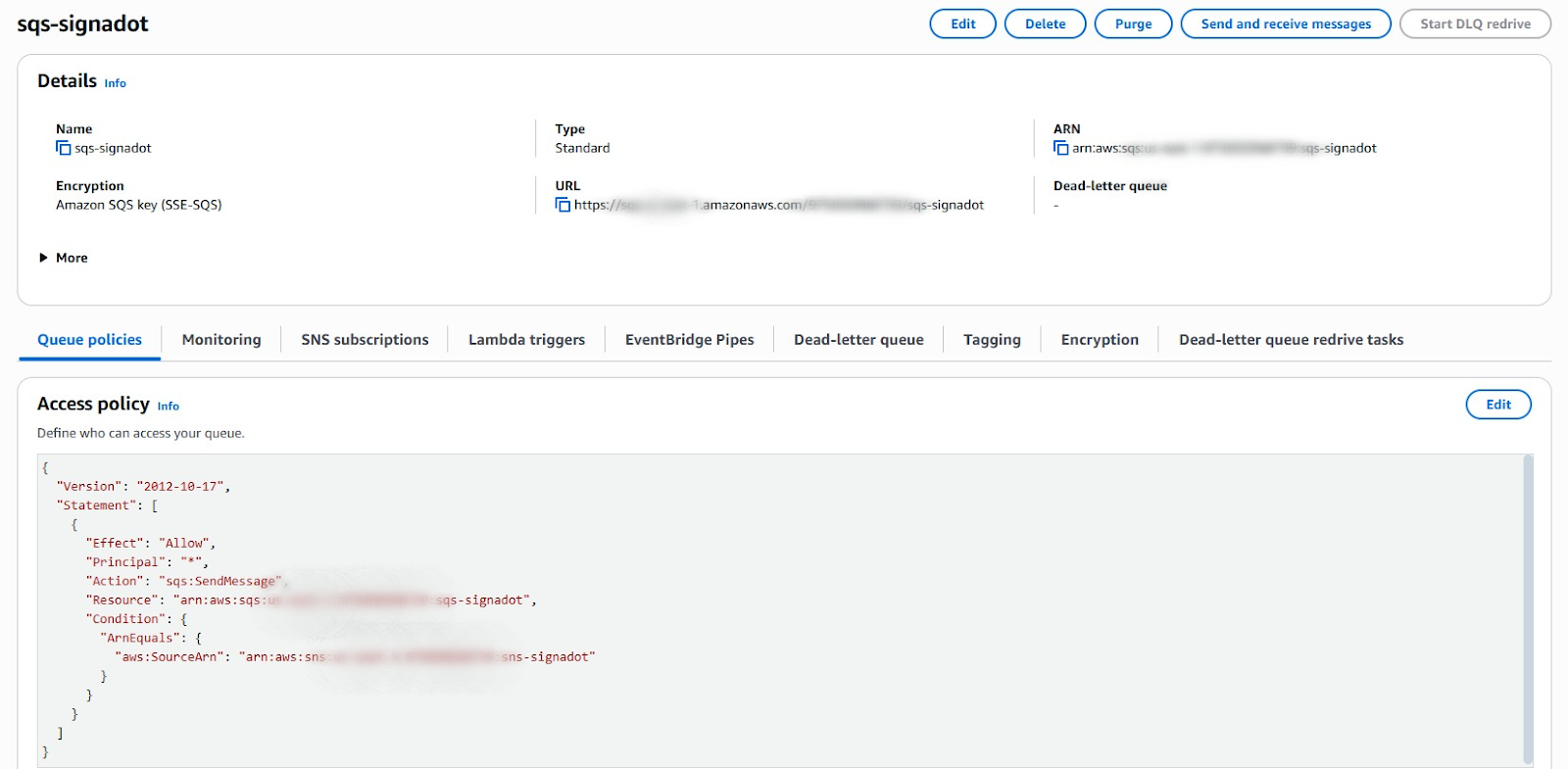Copy the queue URL
Viewport: 1568px width, 769px height.
pyautogui.click(x=563, y=205)
